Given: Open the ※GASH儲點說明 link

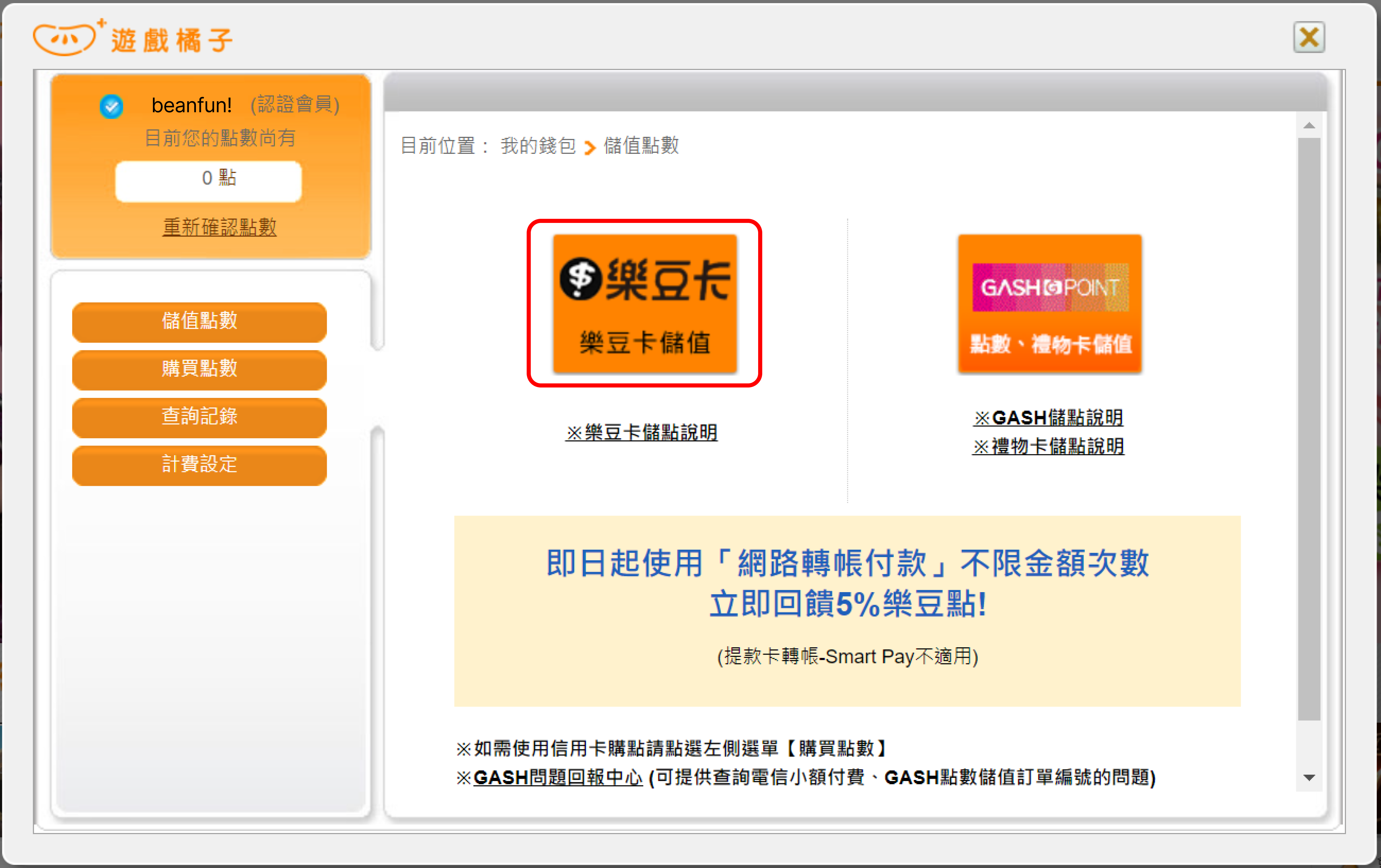Looking at the screenshot, I should pyautogui.click(x=1048, y=417).
